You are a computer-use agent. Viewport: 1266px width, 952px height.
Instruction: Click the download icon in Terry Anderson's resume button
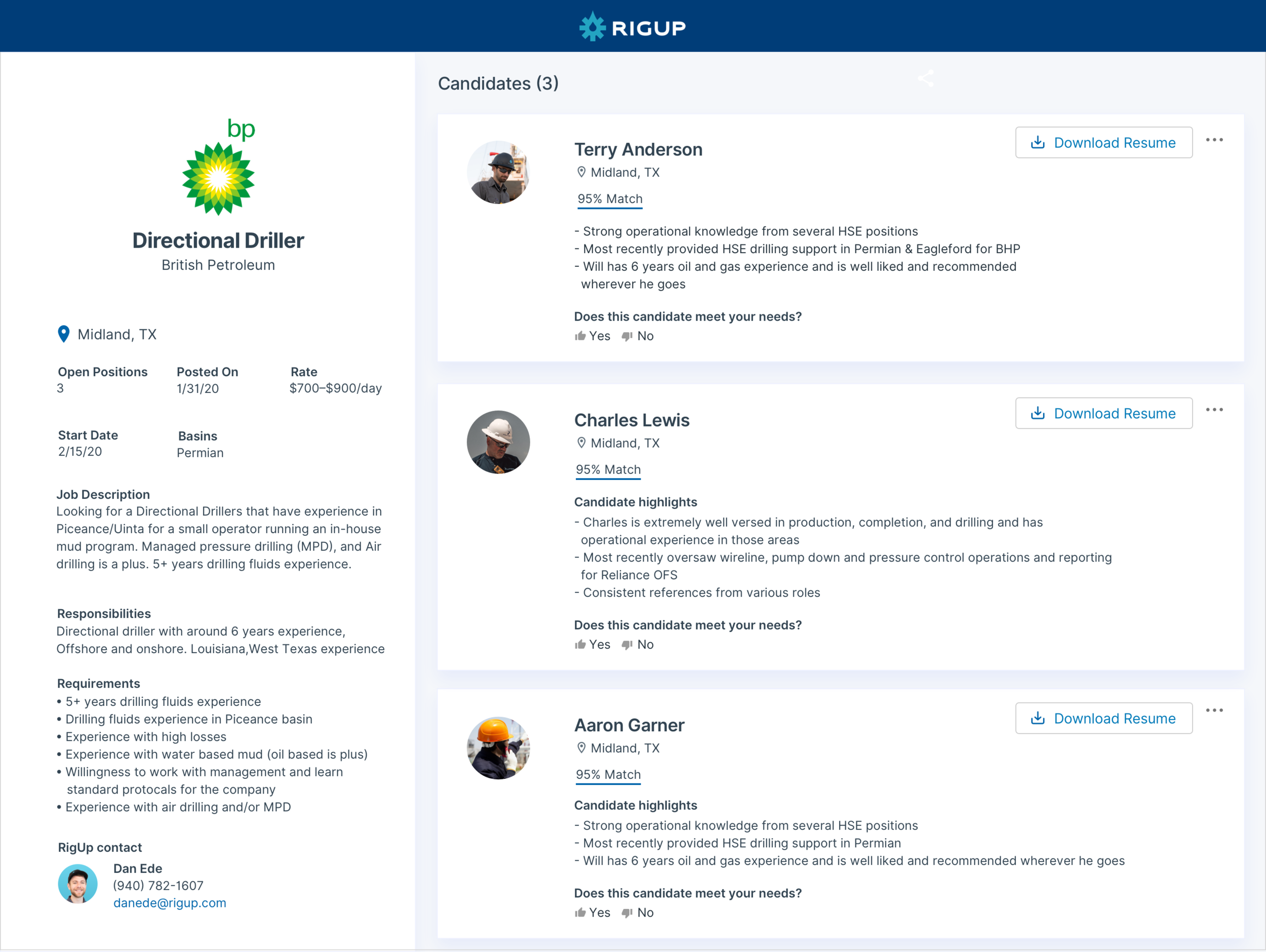[x=1038, y=142]
